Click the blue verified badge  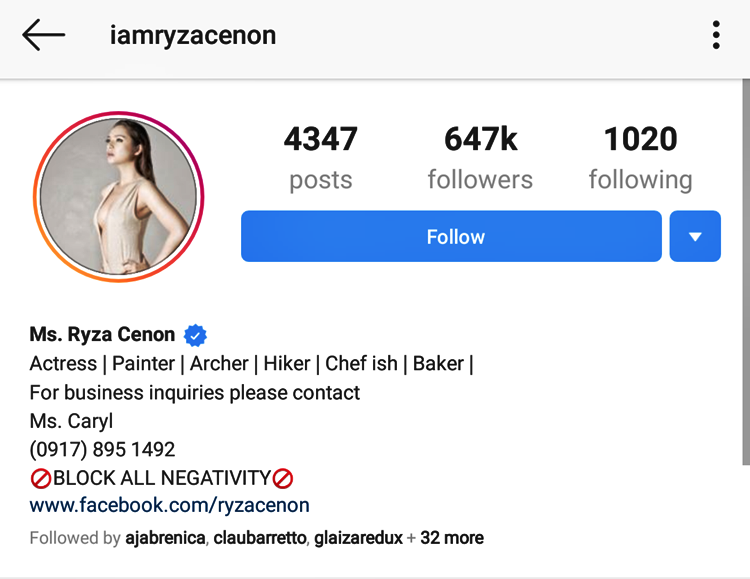pos(195,335)
